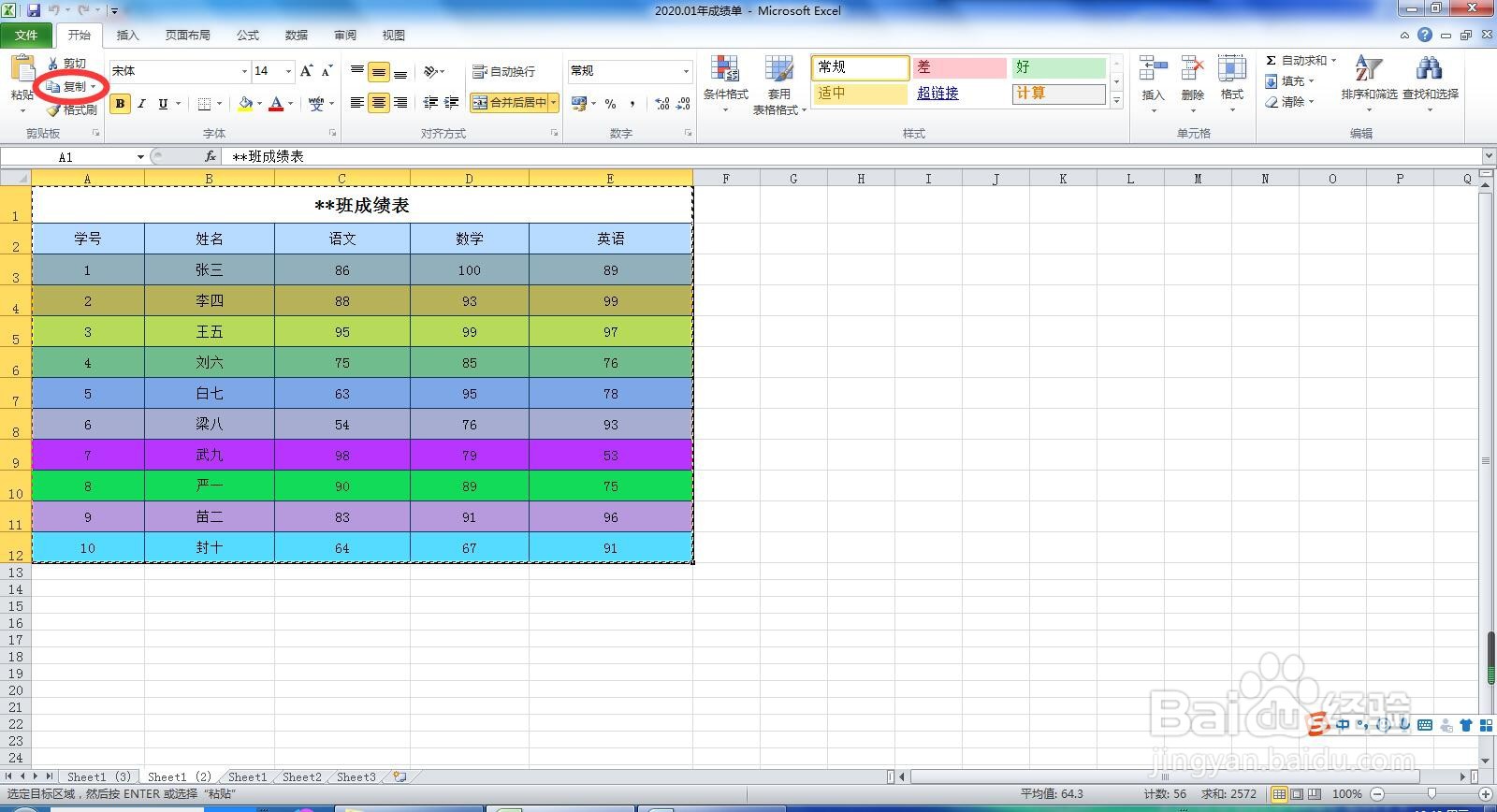
Task: Click Increase Decimal button
Action: tap(662, 104)
